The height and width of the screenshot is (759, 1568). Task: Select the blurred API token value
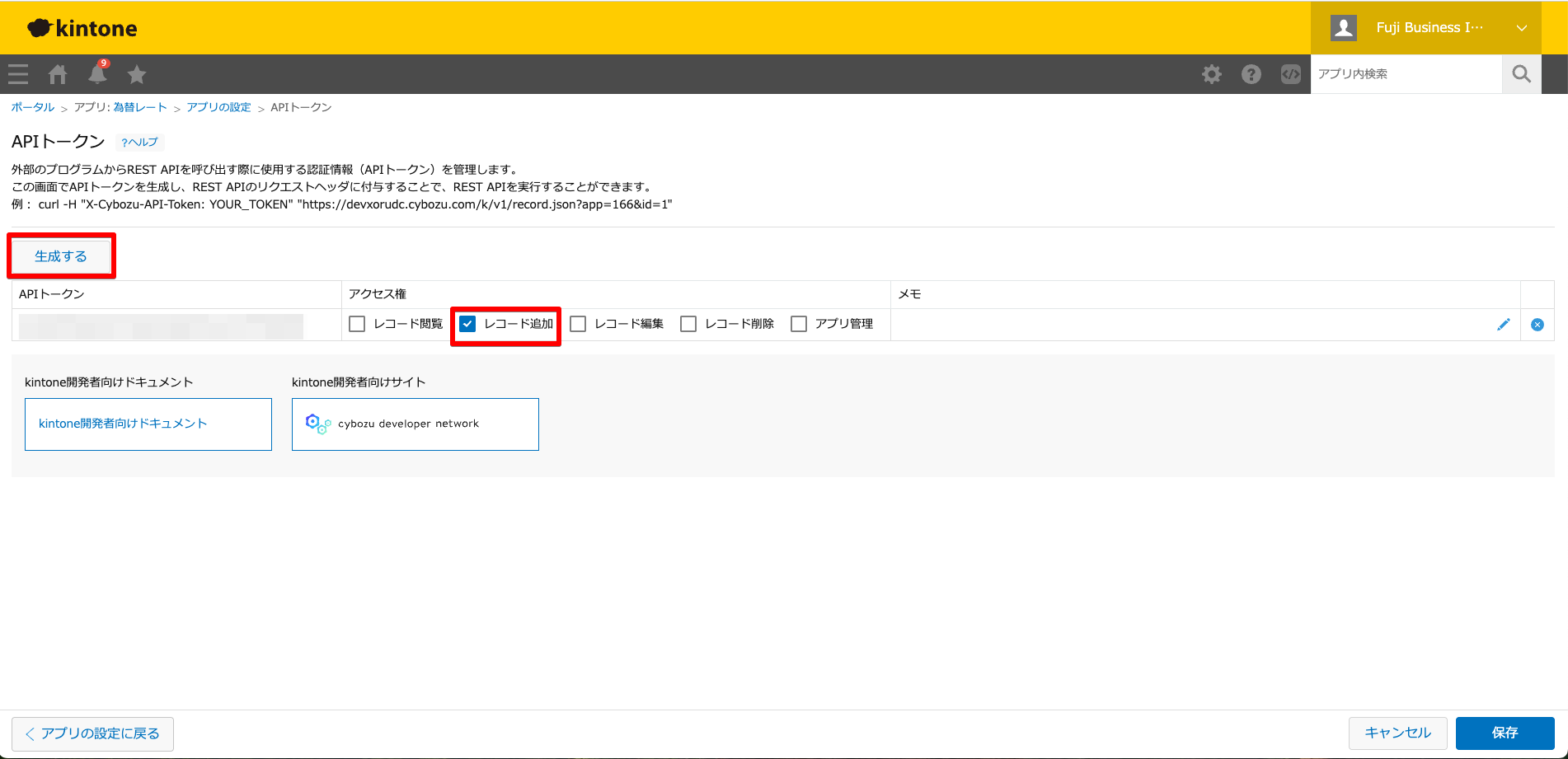point(161,326)
